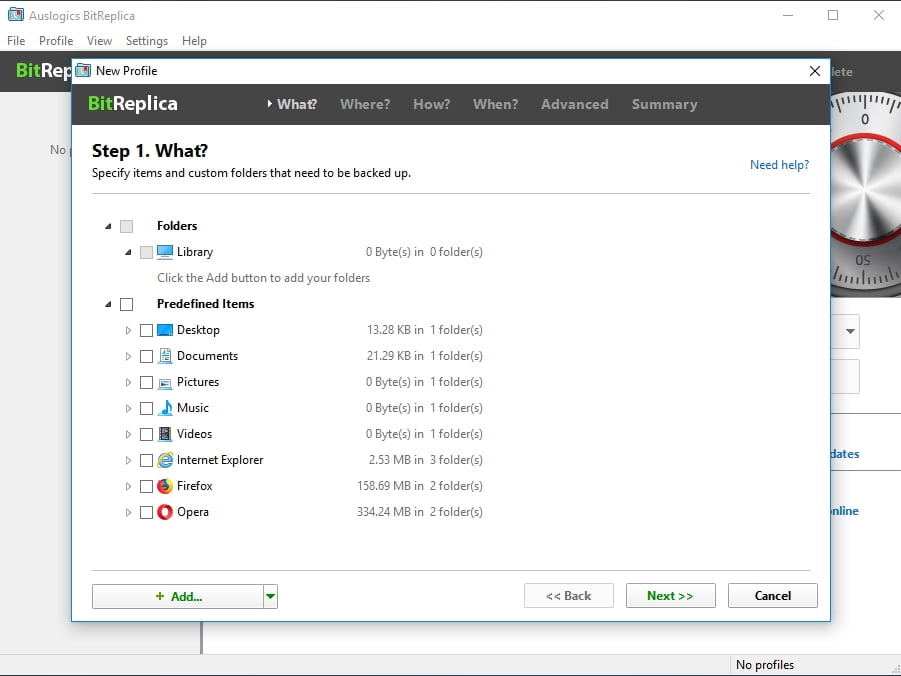Collapse the Folders tree section
This screenshot has height=676, width=901.
[x=108, y=226]
